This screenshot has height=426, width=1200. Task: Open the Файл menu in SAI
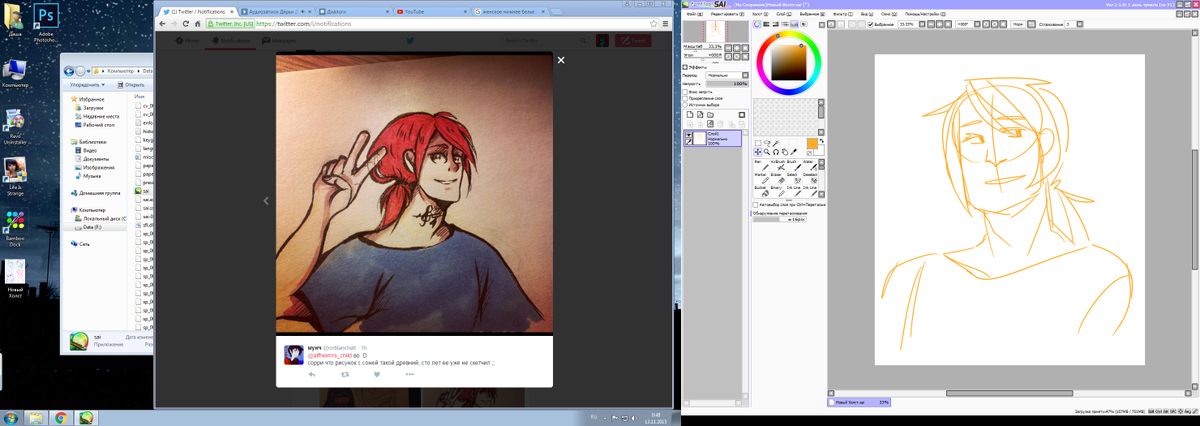(x=695, y=14)
